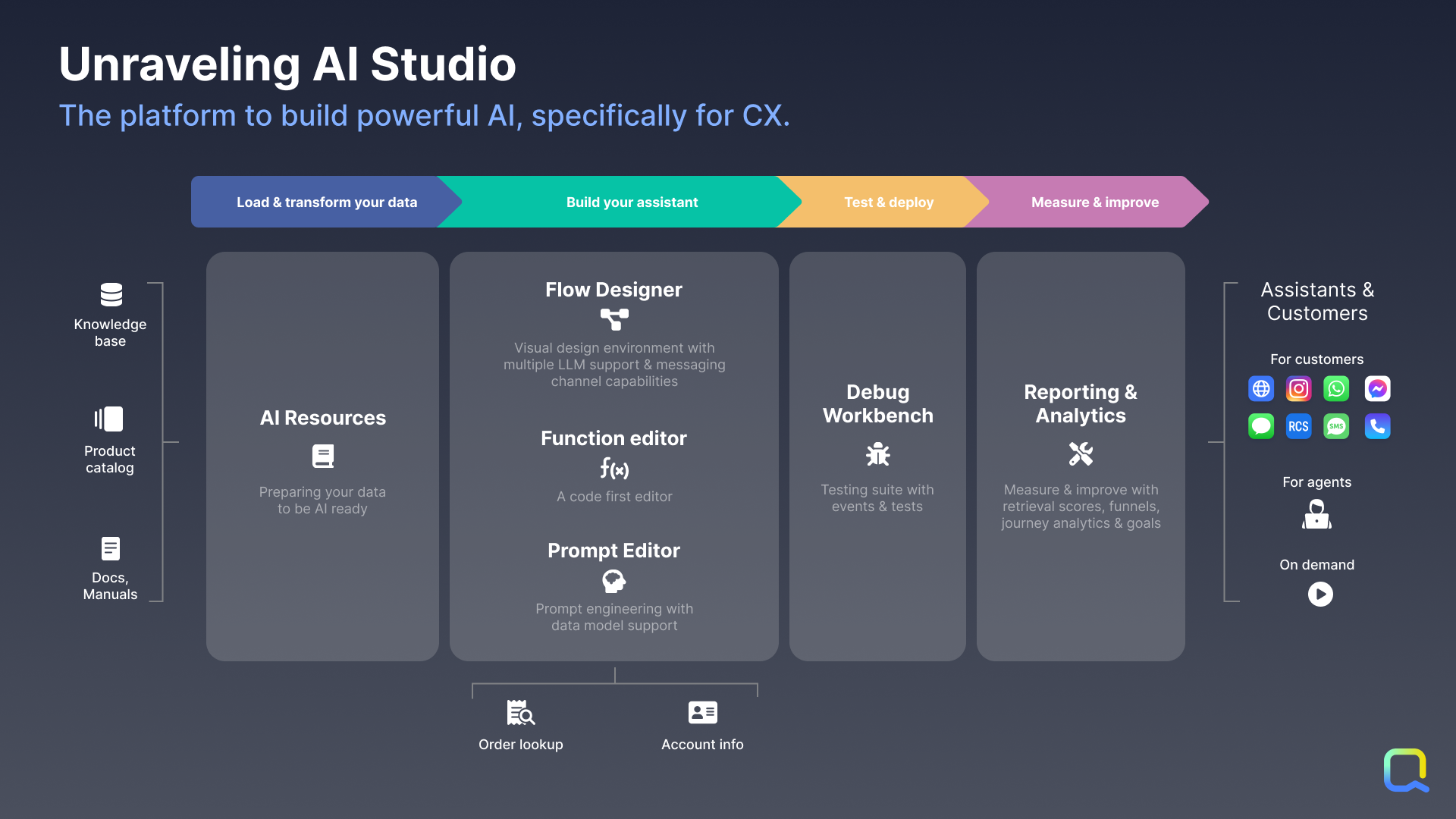1456x819 pixels.
Task: Click the web globe channel icon
Action: [x=1261, y=389]
